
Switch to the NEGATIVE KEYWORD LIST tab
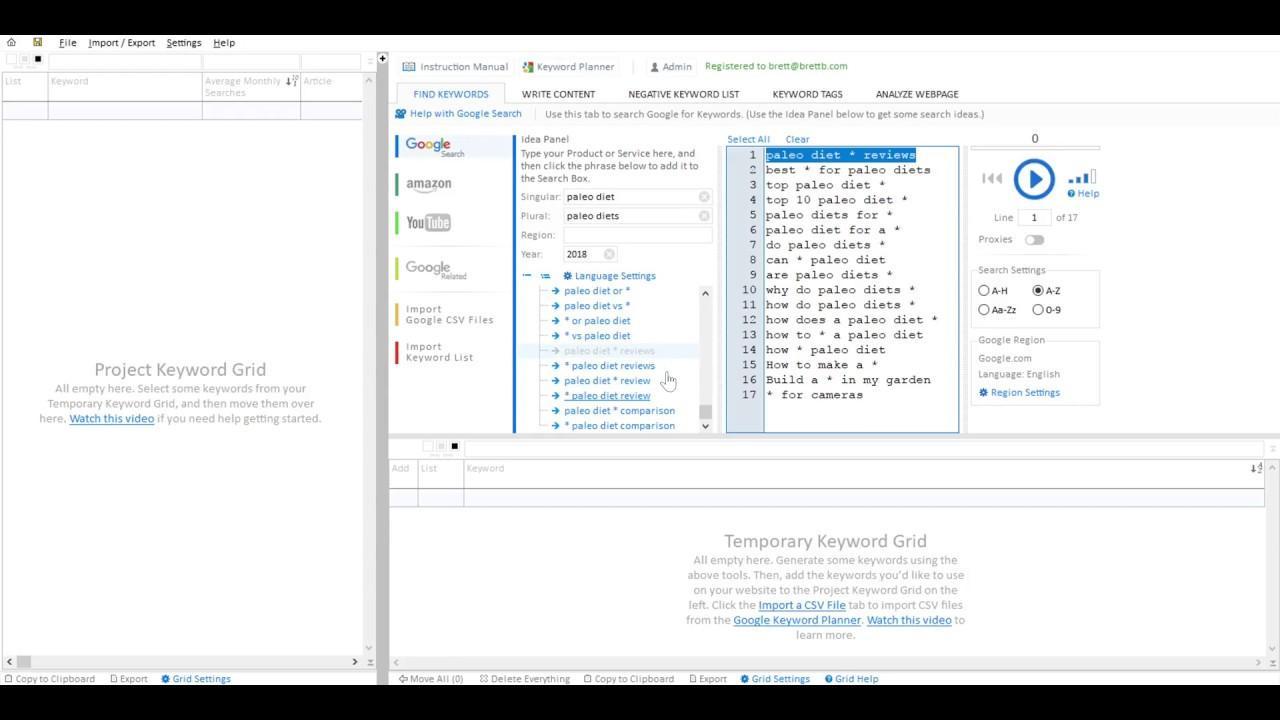point(684,94)
